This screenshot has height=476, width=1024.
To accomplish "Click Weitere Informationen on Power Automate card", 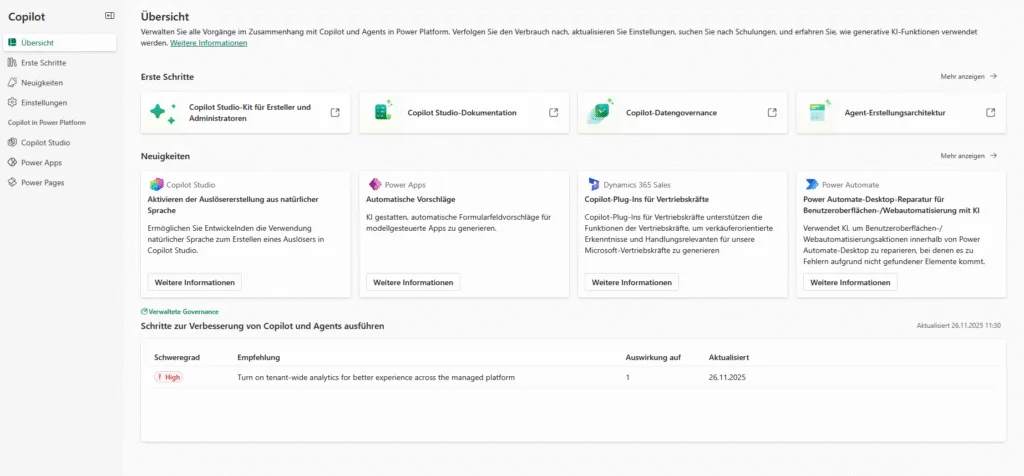I will pos(850,282).
